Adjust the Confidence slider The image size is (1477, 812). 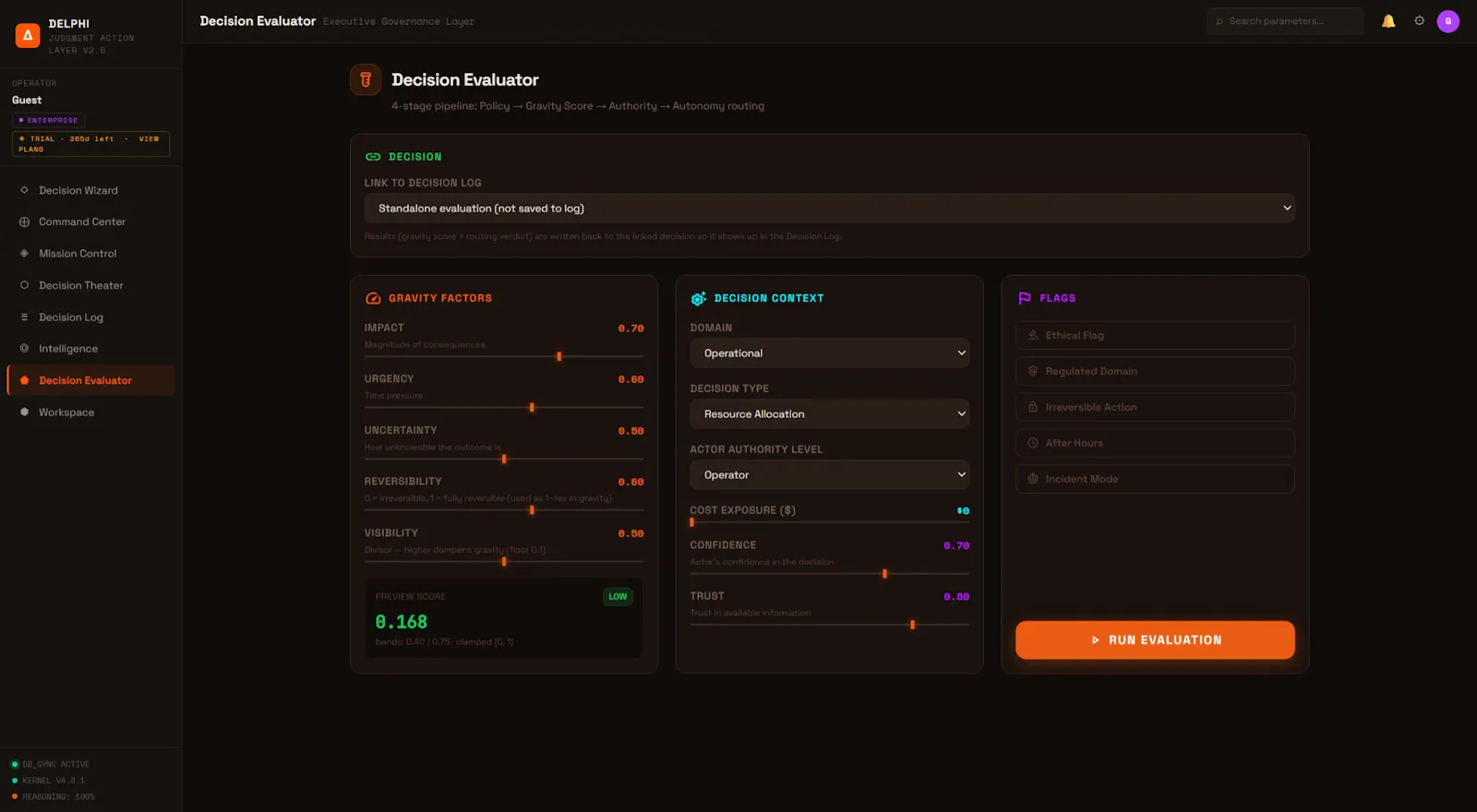829,574
